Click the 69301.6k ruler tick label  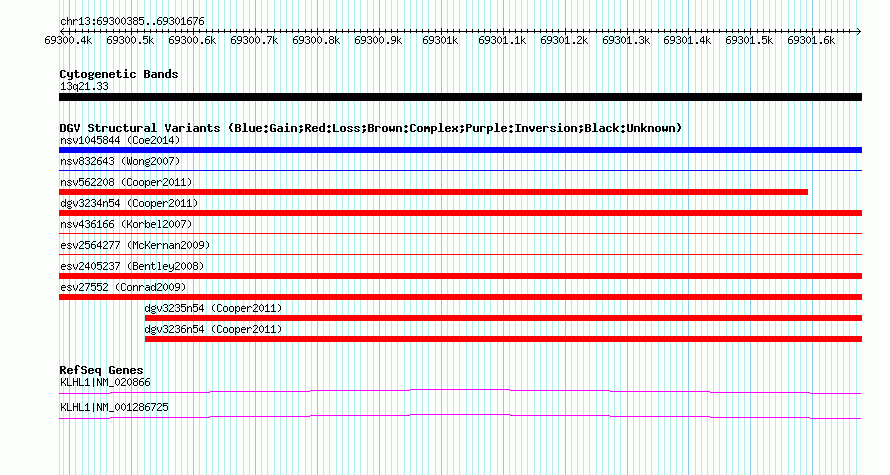click(x=811, y=41)
